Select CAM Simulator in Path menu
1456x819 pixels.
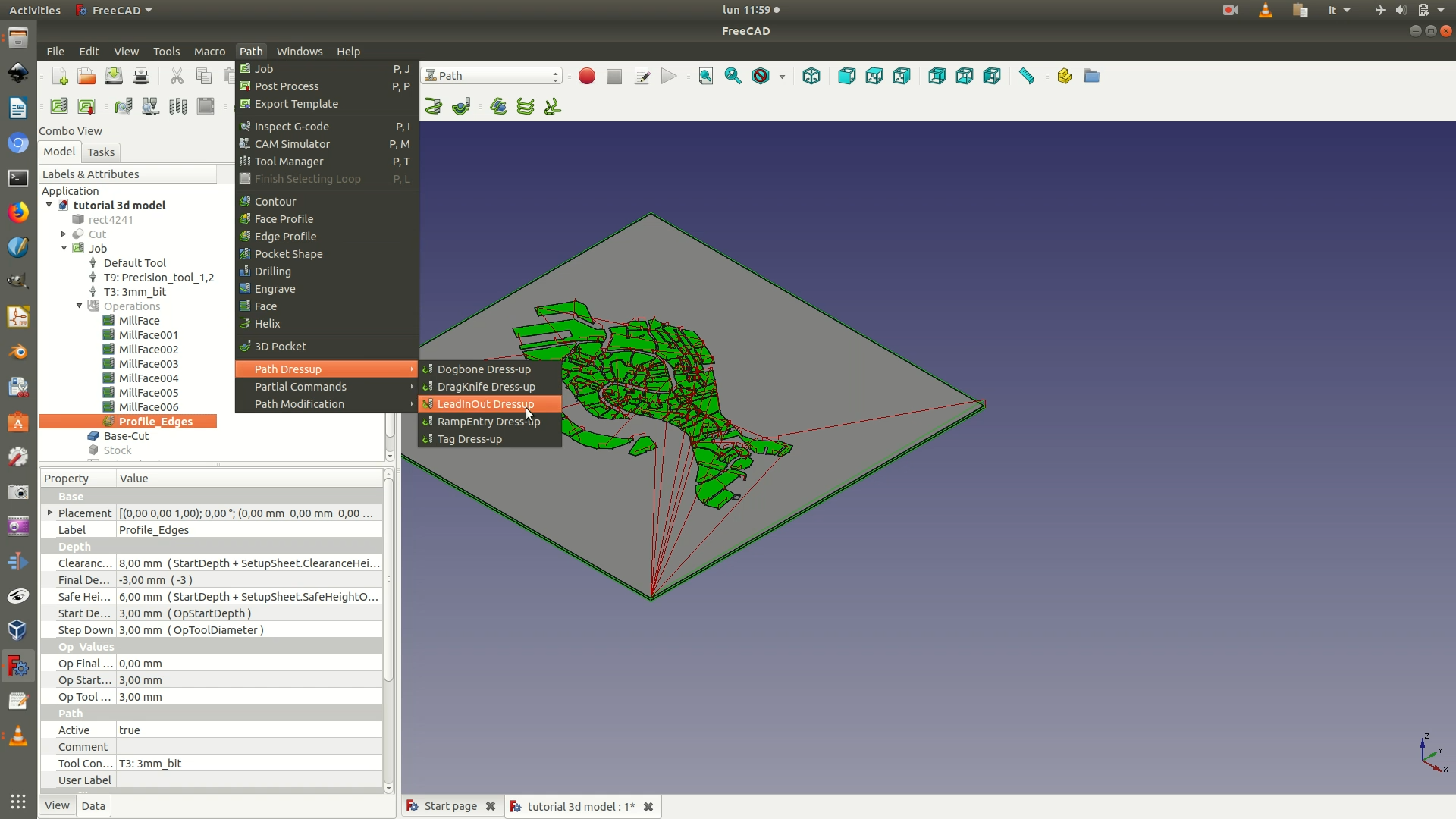click(x=327, y=144)
